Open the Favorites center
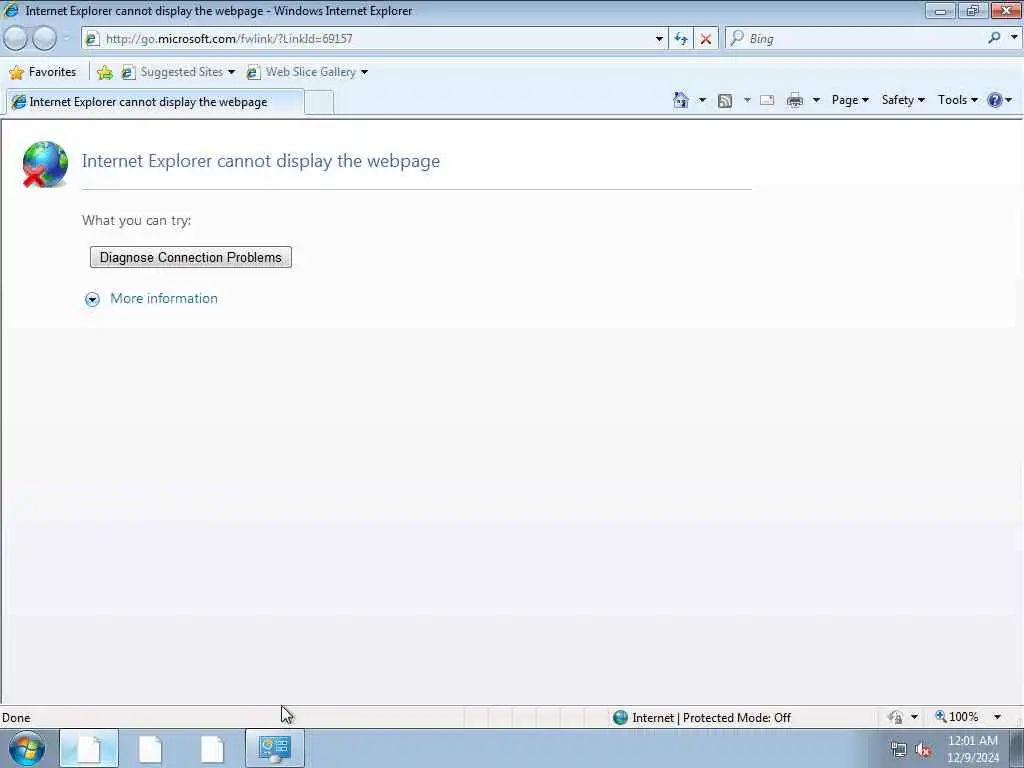The width and height of the screenshot is (1024, 768). [43, 72]
